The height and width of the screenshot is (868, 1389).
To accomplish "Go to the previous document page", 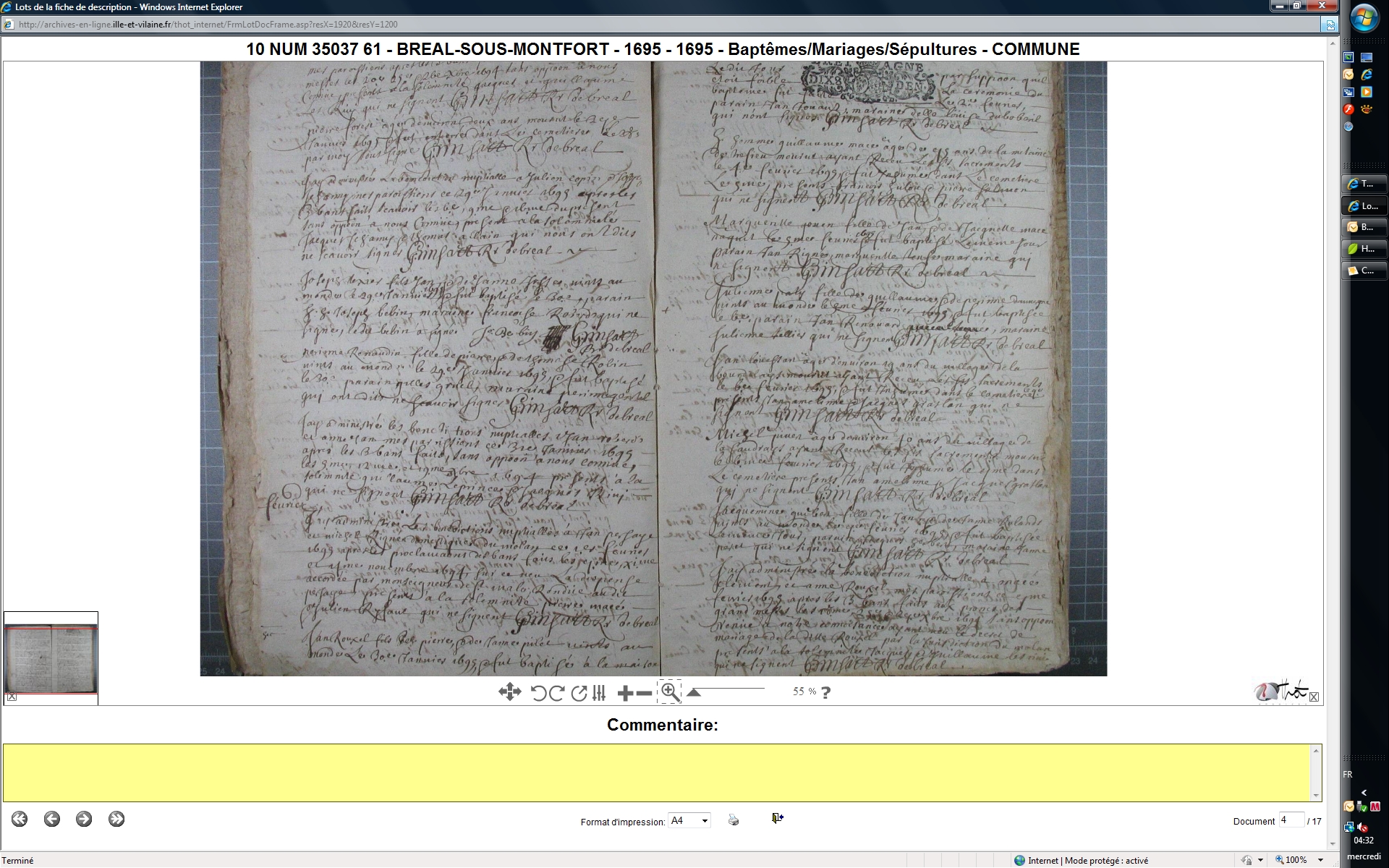I will pos(52,819).
